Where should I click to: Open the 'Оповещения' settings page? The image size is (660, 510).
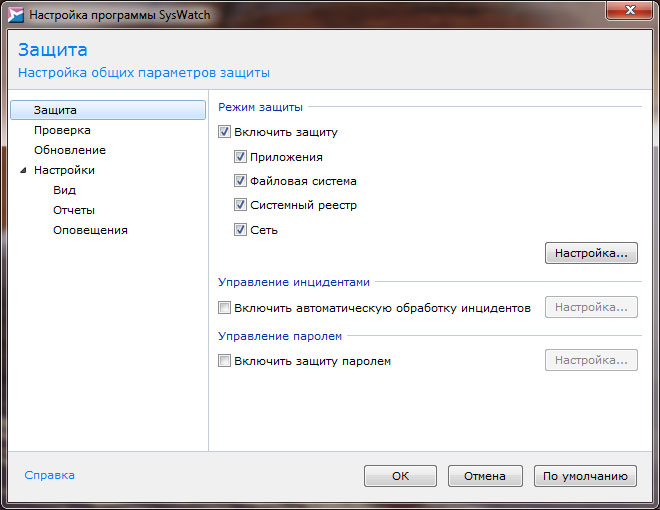click(90, 230)
